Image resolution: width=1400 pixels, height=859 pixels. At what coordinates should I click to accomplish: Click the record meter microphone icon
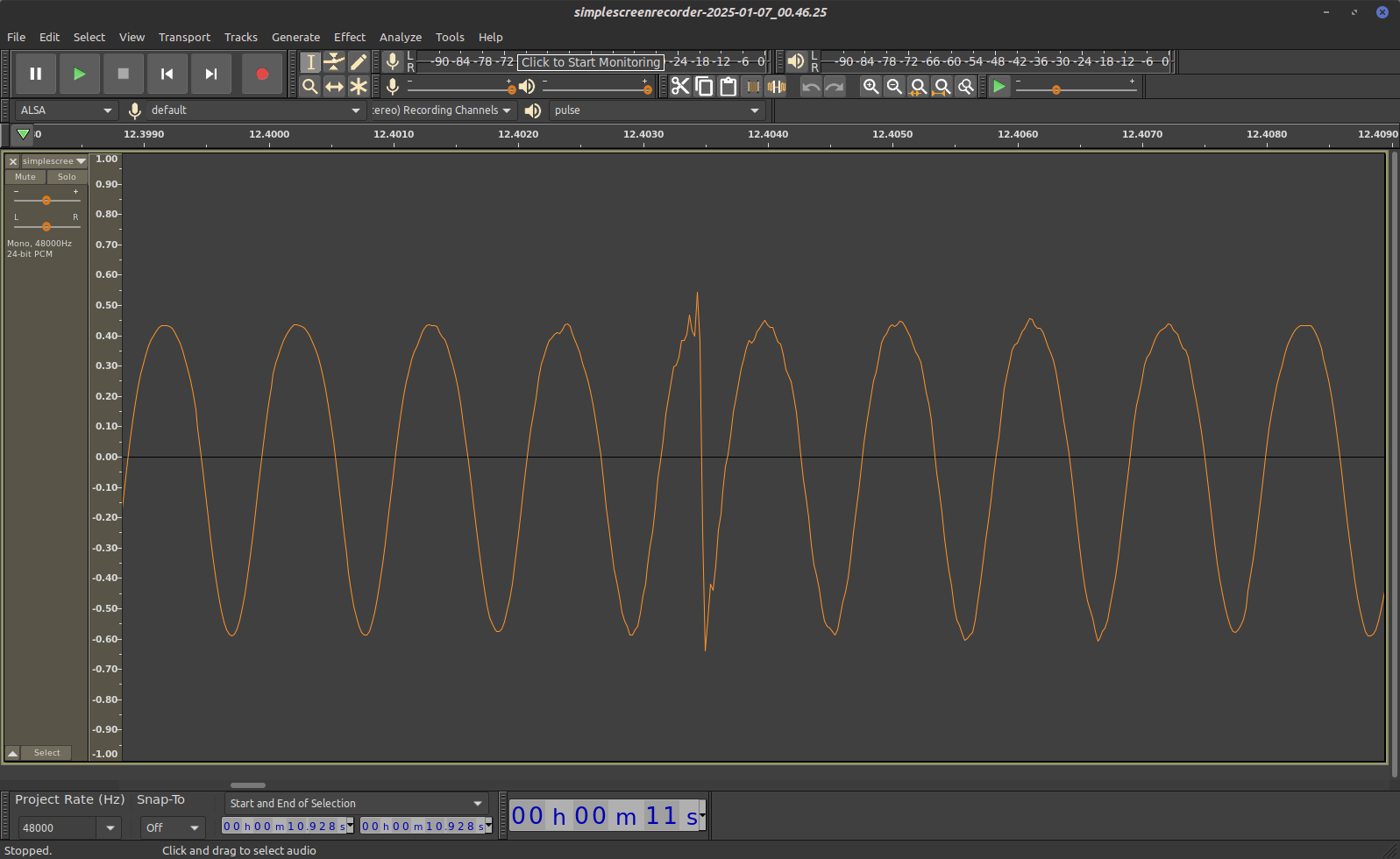coord(393,61)
